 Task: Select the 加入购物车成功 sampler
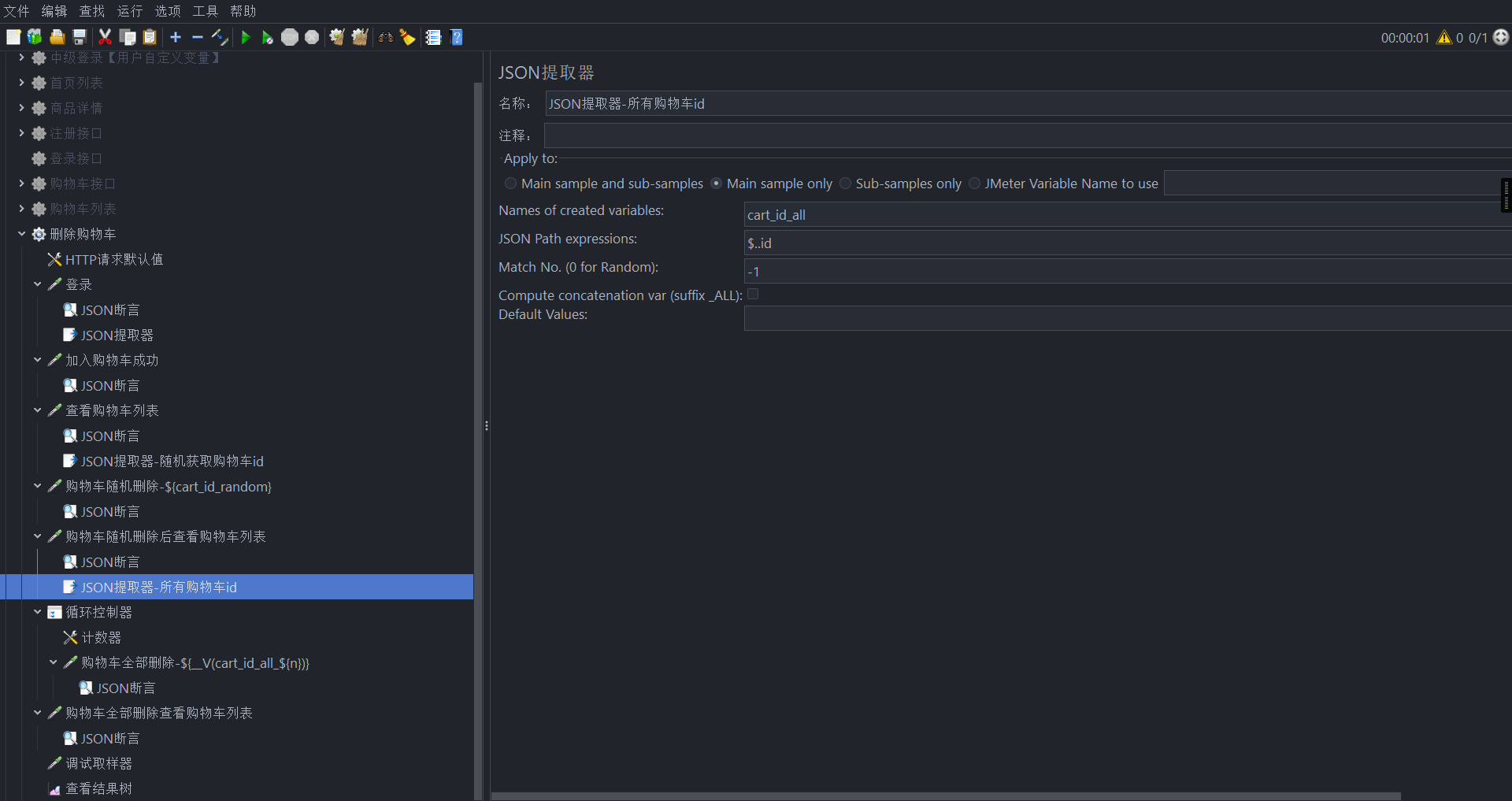(112, 360)
